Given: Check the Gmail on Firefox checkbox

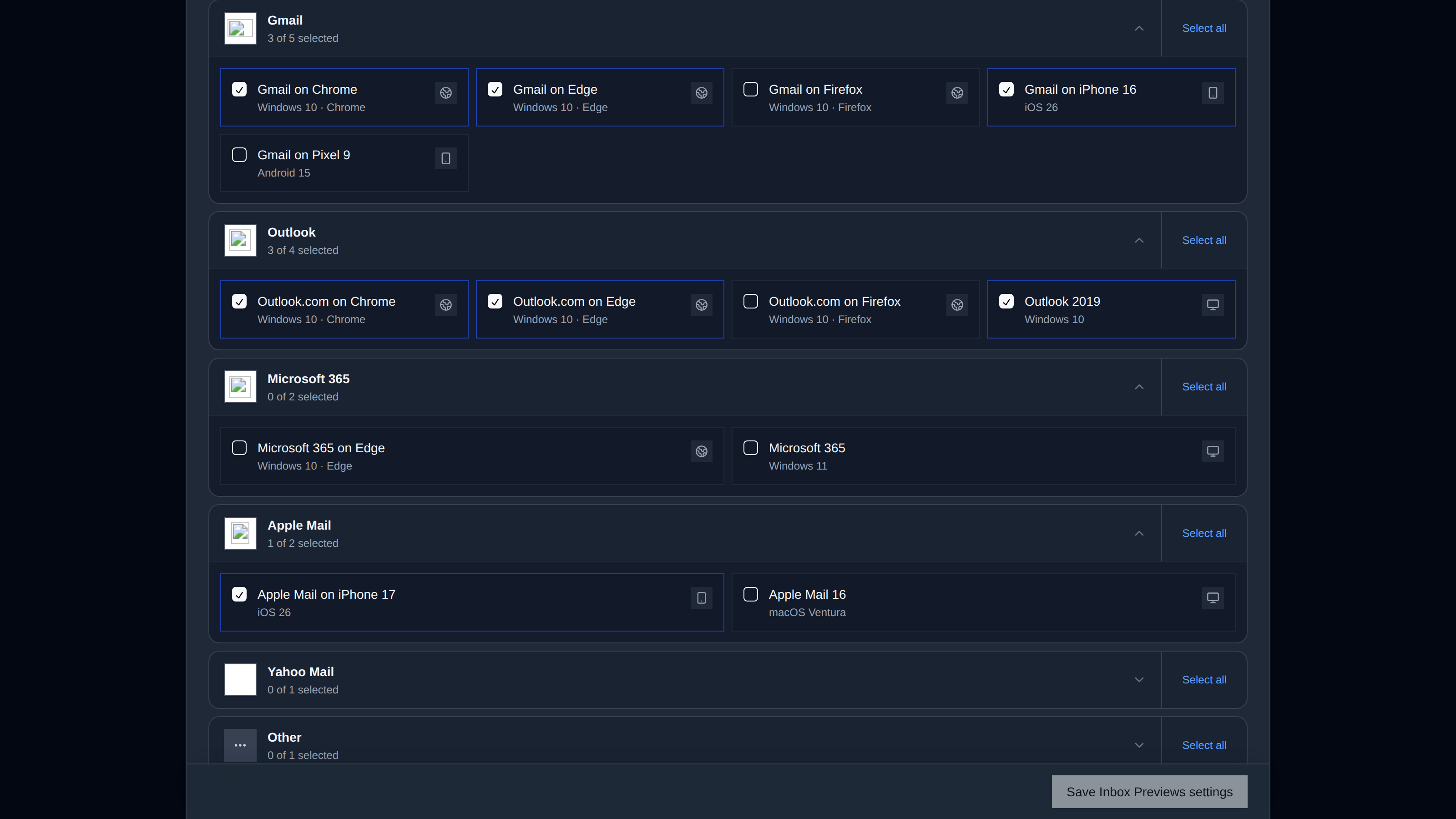Looking at the screenshot, I should point(751,89).
